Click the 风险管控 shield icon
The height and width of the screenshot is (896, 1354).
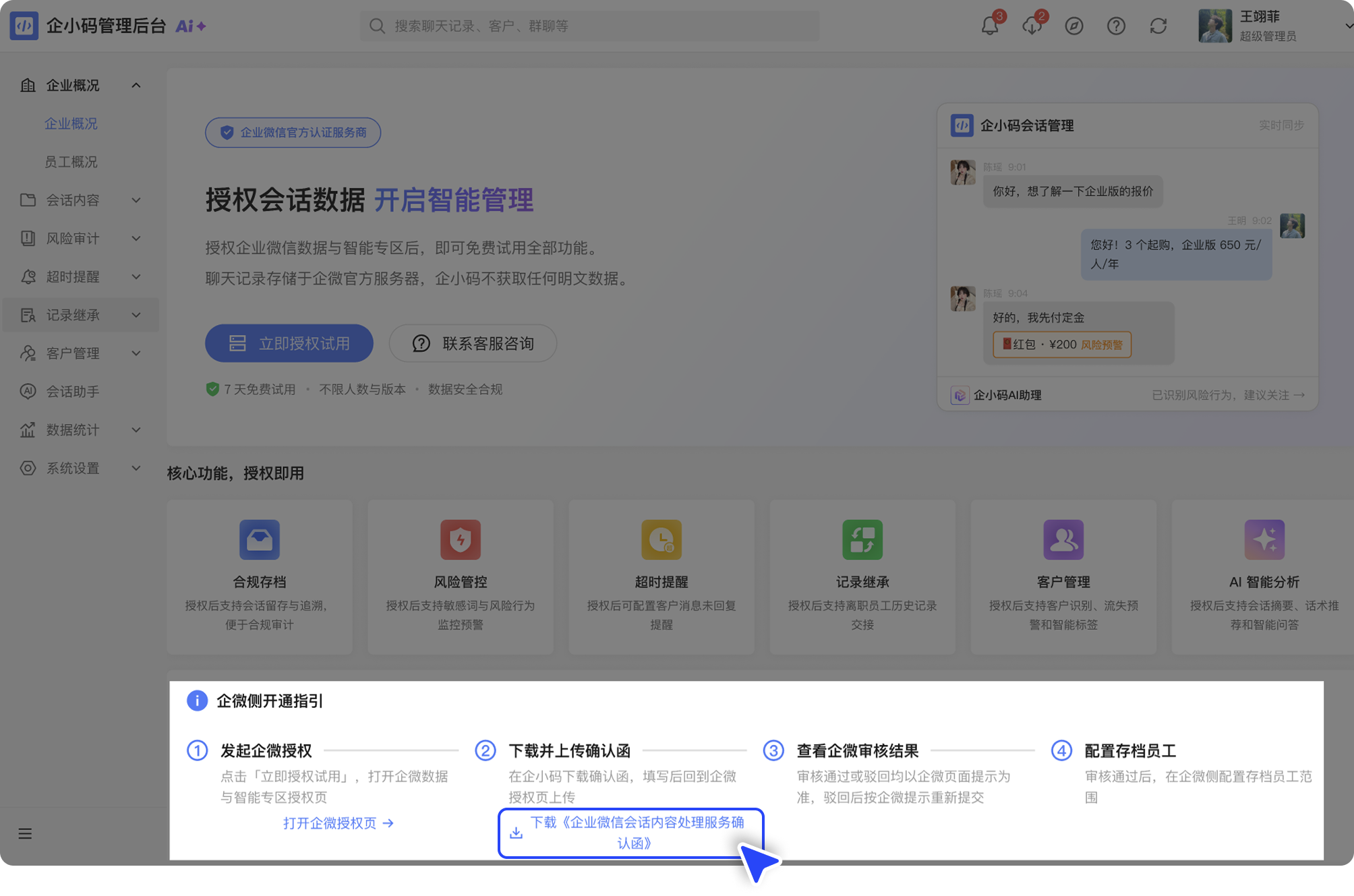(460, 539)
